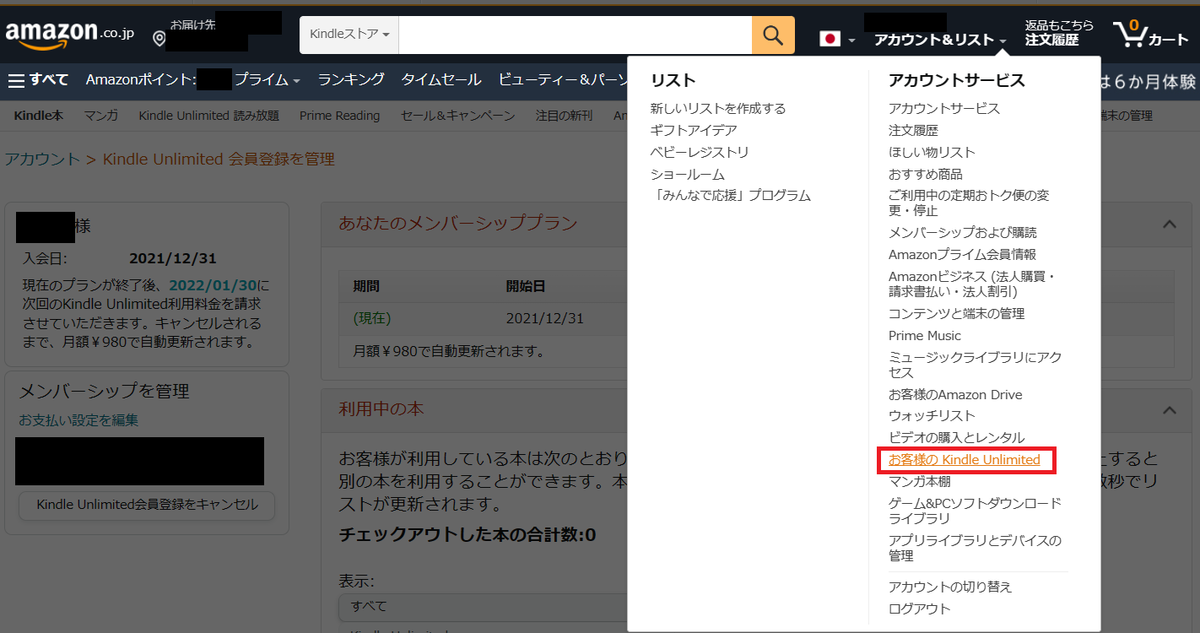The image size is (1200, 633).
Task: Click Kindle Unlimited会員登録をキャンセル button
Action: point(147,505)
